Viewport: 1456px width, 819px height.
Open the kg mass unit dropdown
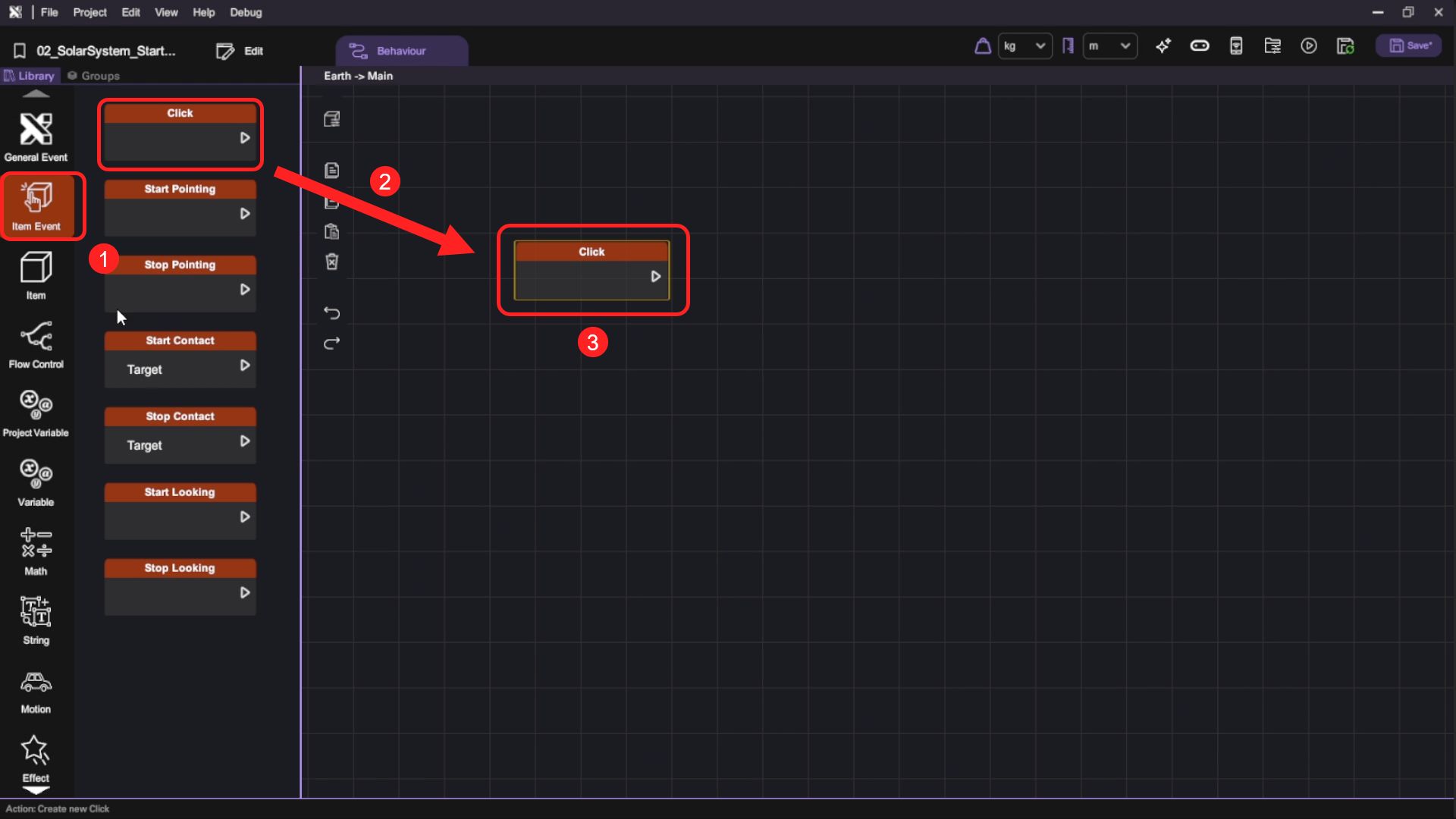pos(1025,46)
